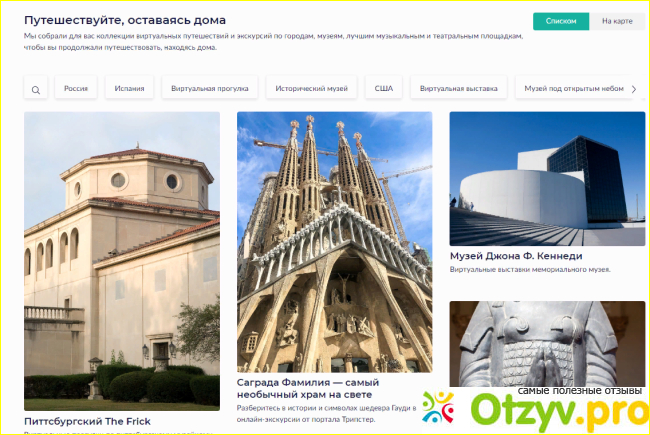Select the Испания filter tag
This screenshot has height=435, width=650.
click(128, 89)
